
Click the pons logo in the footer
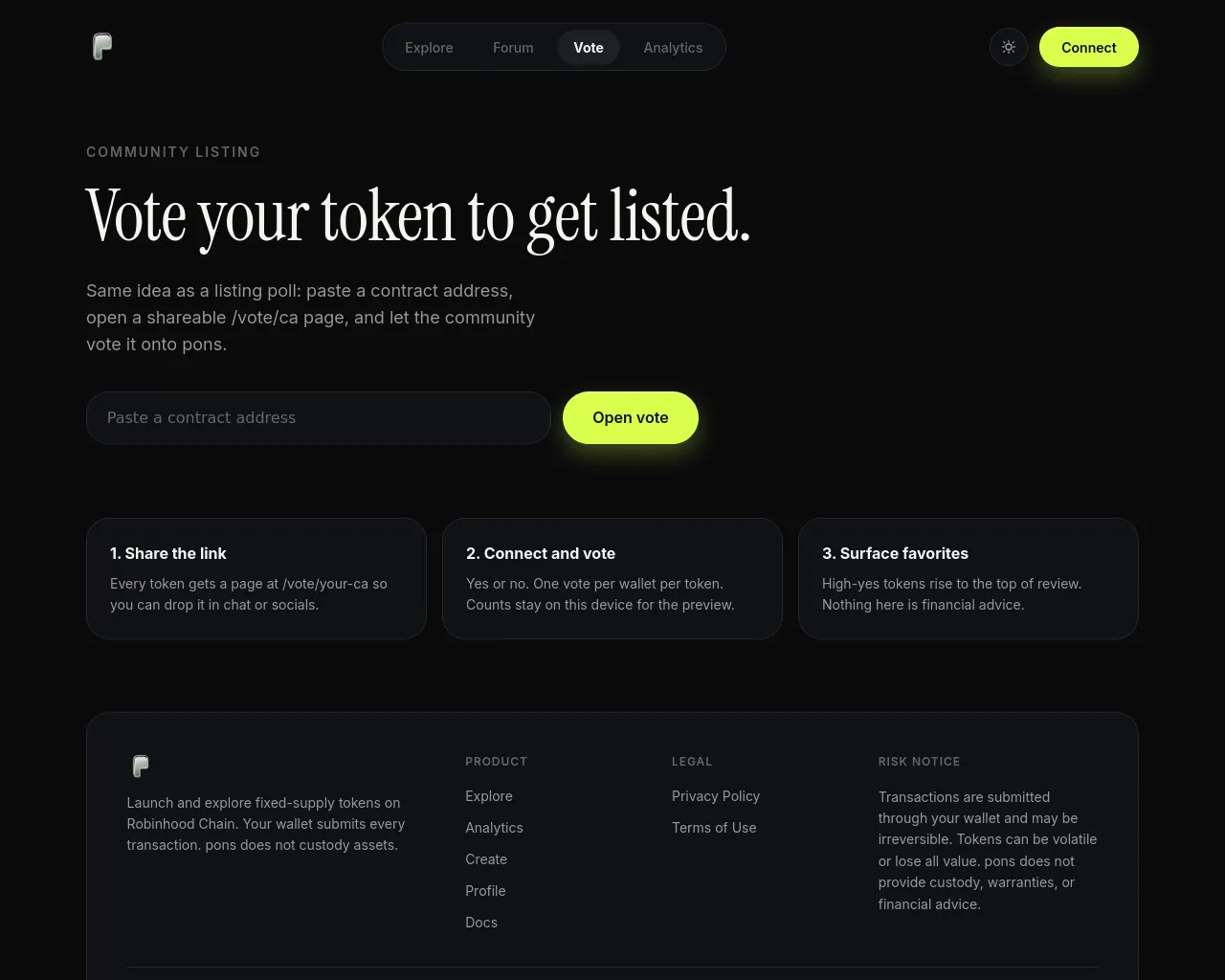pyautogui.click(x=141, y=766)
